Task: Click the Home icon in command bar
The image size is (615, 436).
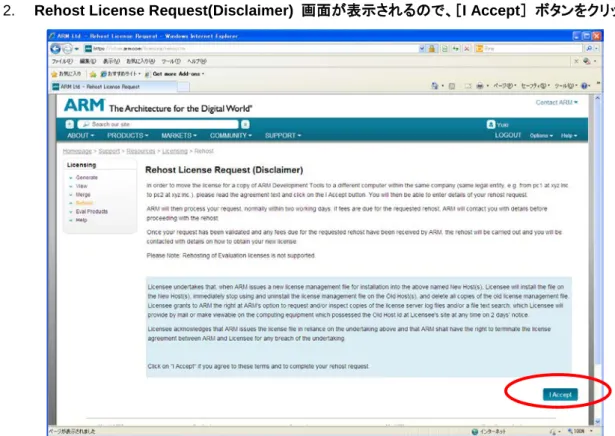Action: pyautogui.click(x=435, y=86)
